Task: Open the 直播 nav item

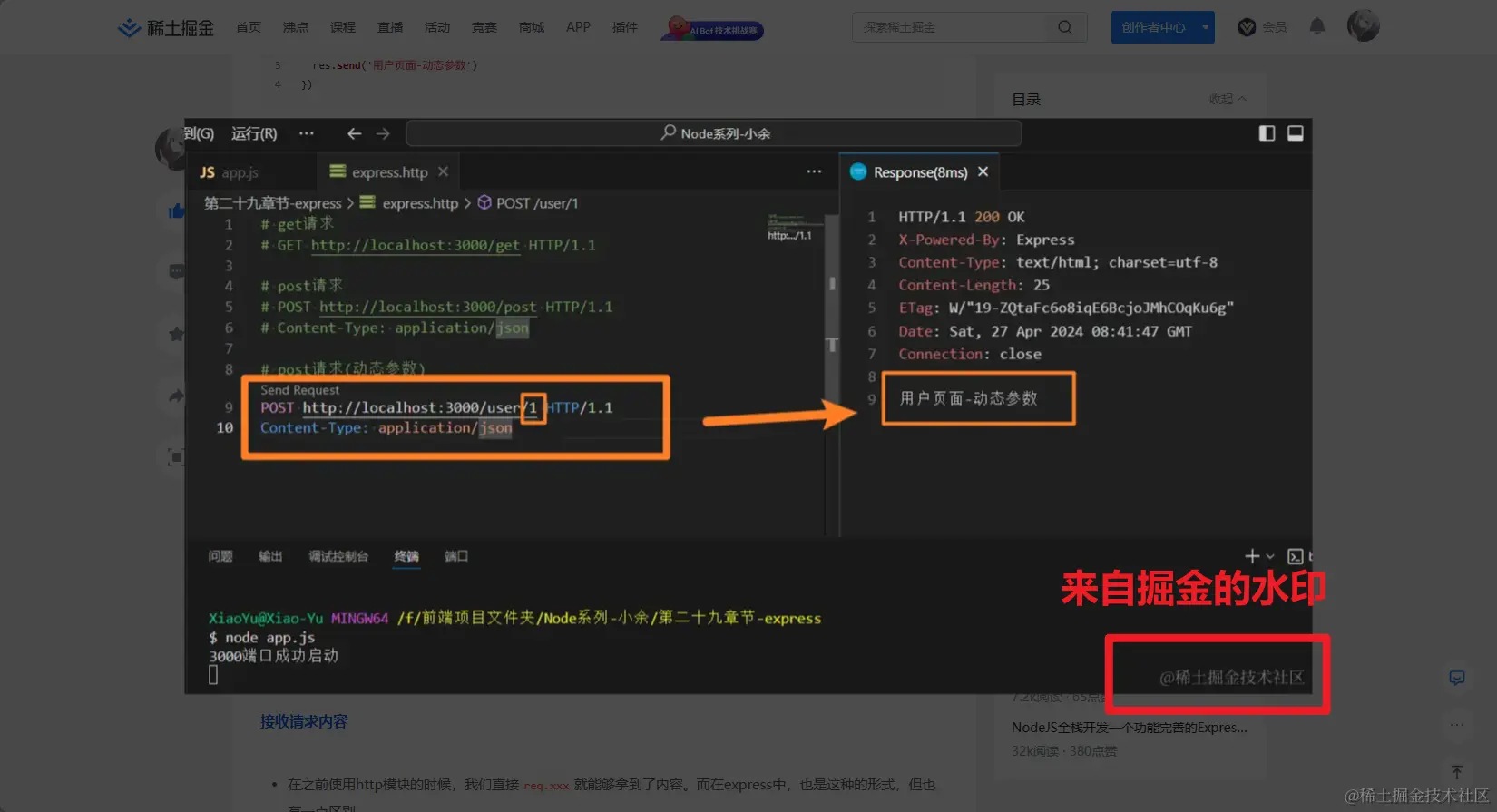Action: [390, 27]
